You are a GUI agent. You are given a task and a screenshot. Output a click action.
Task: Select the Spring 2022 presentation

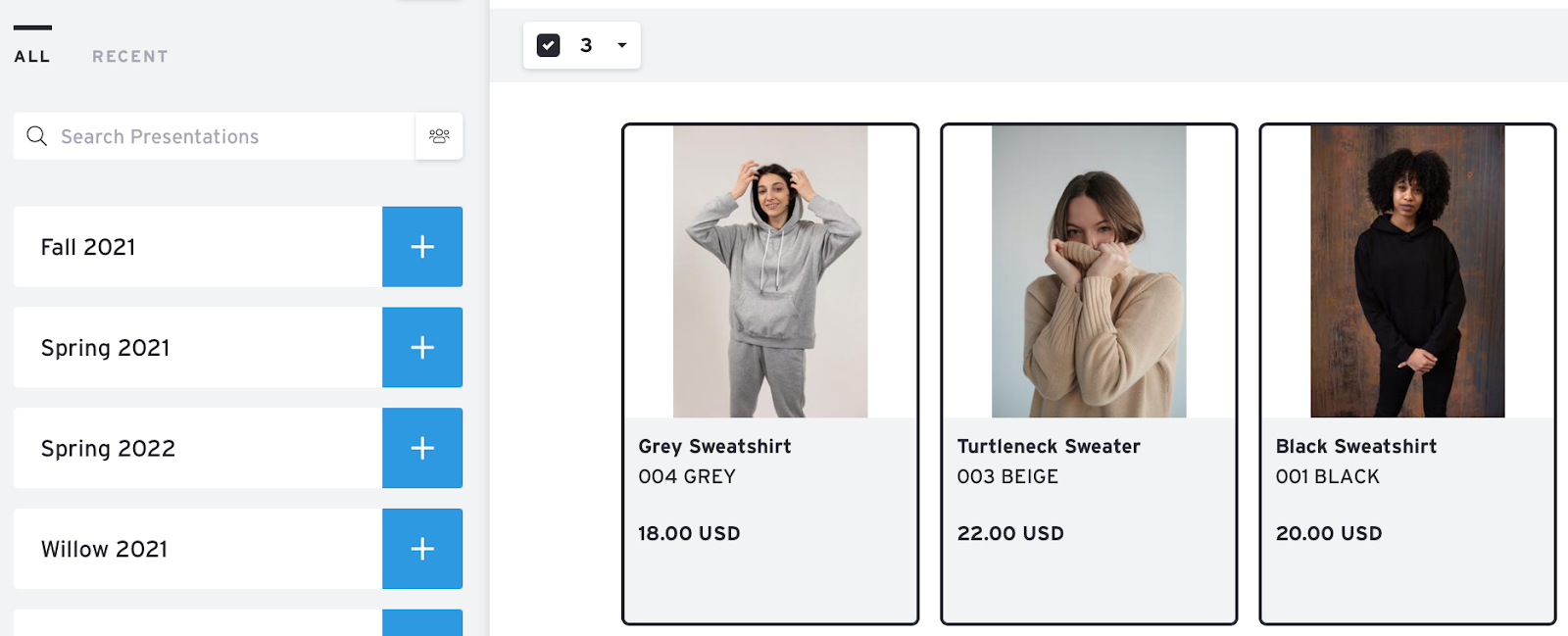196,449
